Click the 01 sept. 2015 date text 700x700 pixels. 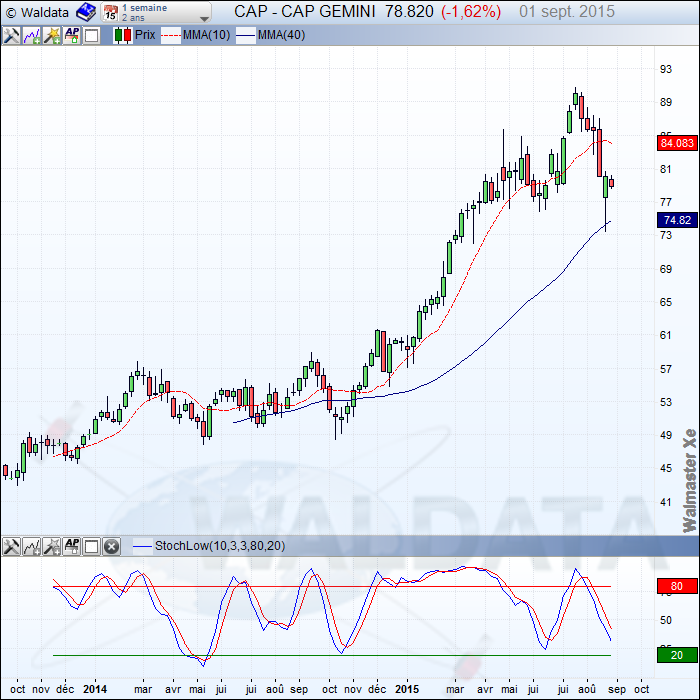(x=567, y=12)
